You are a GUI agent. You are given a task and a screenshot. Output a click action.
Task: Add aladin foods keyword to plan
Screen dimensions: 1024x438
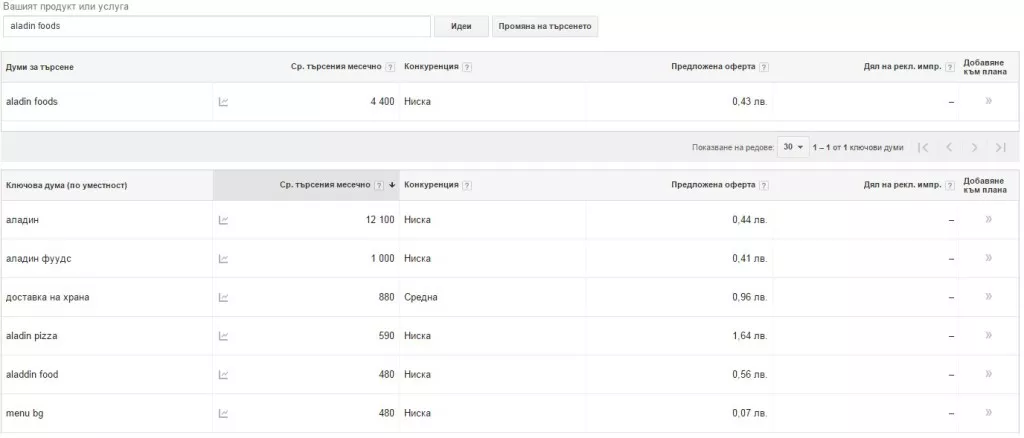(x=989, y=101)
